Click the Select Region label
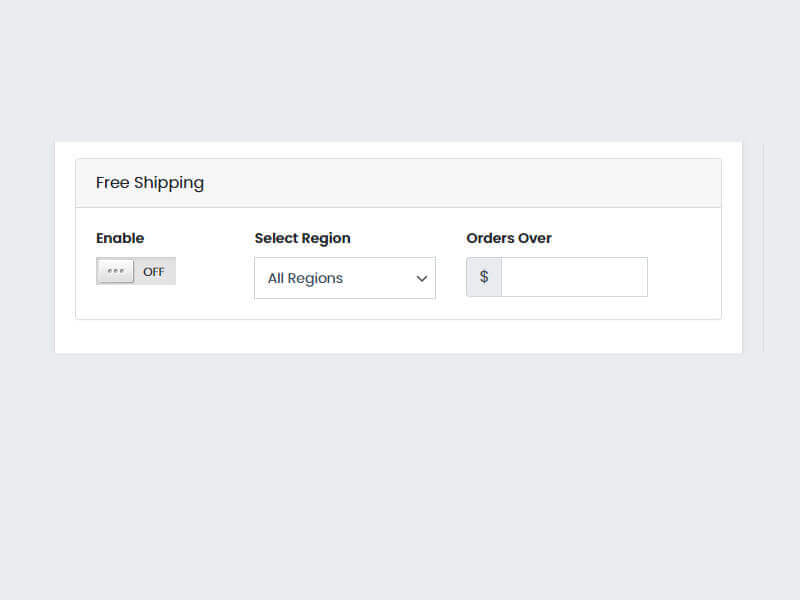 point(303,238)
